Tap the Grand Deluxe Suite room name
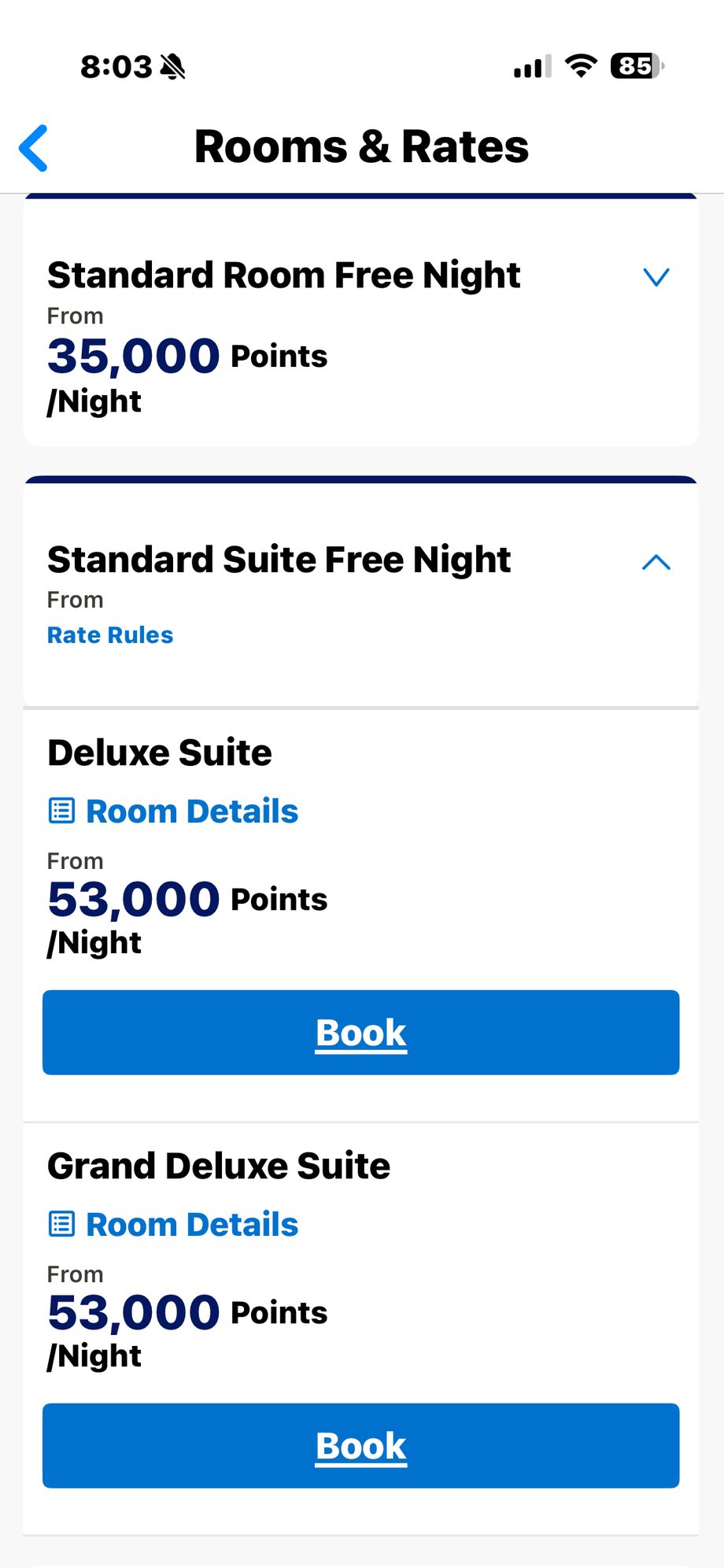 219,1166
